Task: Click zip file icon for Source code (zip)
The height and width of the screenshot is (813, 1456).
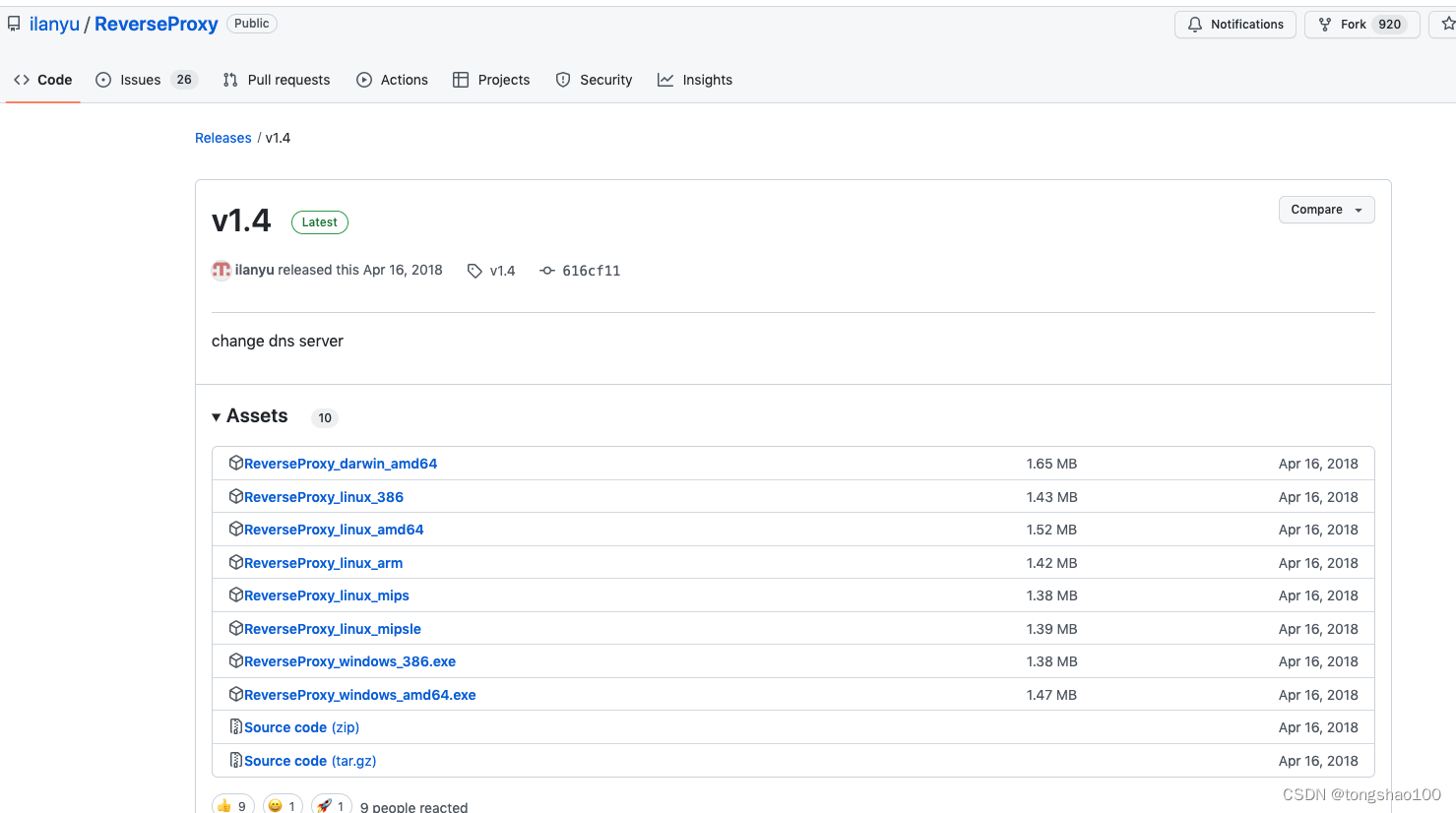Action: click(x=236, y=726)
